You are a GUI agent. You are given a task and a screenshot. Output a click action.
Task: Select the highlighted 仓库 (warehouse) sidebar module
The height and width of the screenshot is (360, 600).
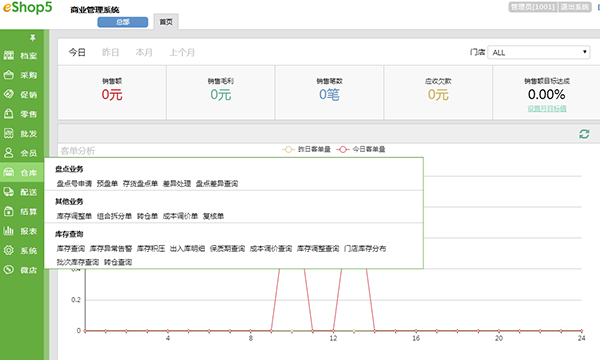coord(21,173)
